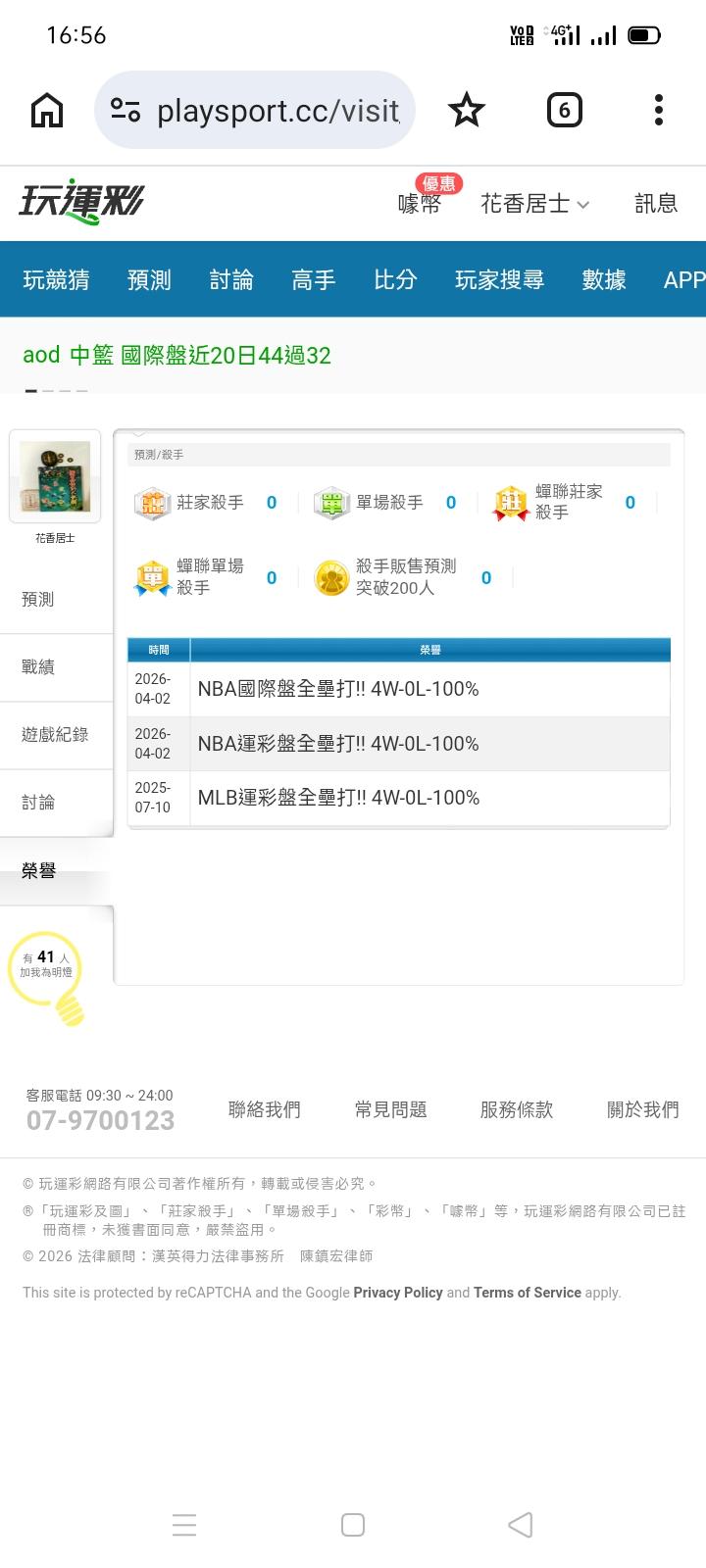Open the 玩競猜 navigation menu
This screenshot has height=1568, width=706.
[56, 280]
